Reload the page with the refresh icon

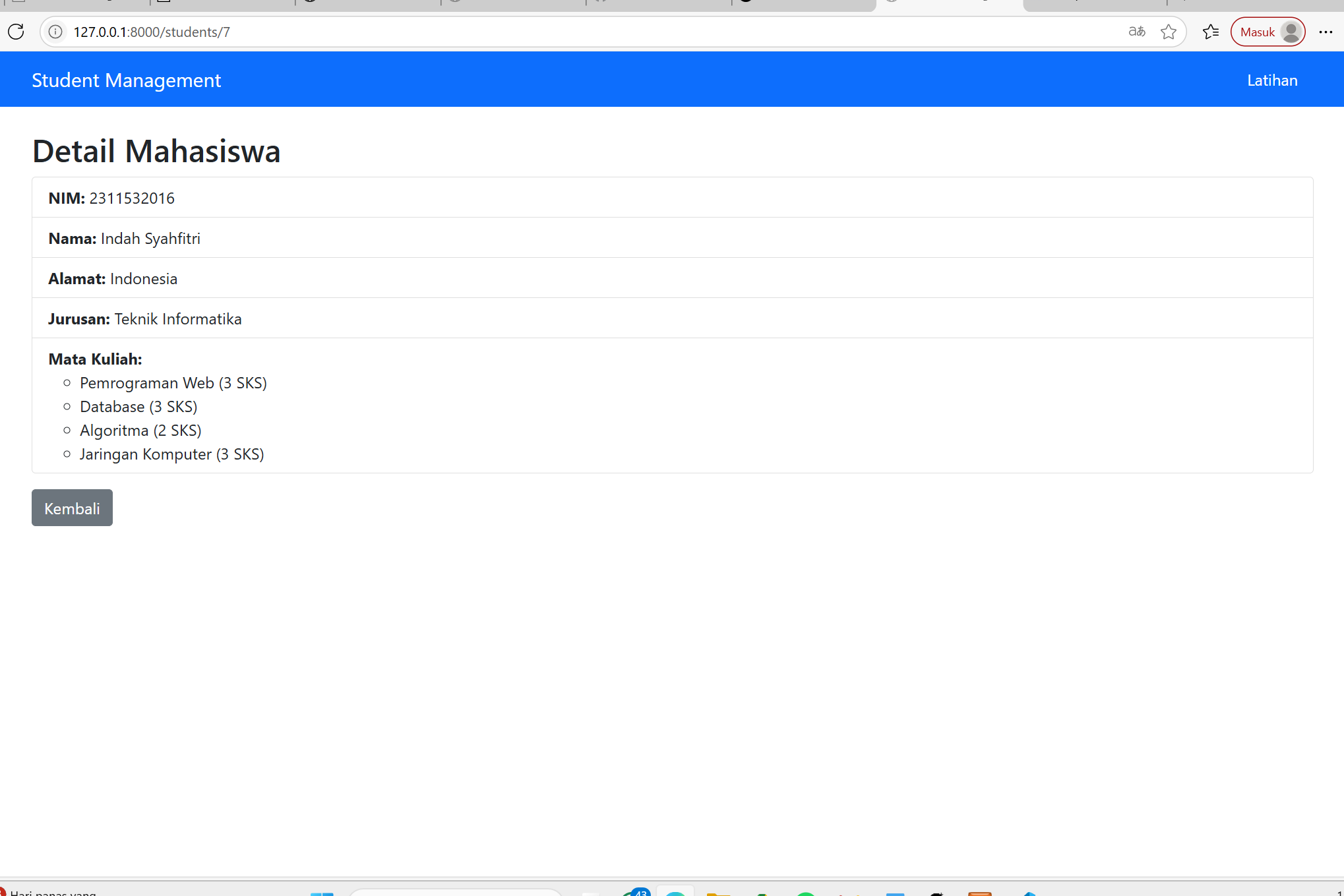coord(16,32)
